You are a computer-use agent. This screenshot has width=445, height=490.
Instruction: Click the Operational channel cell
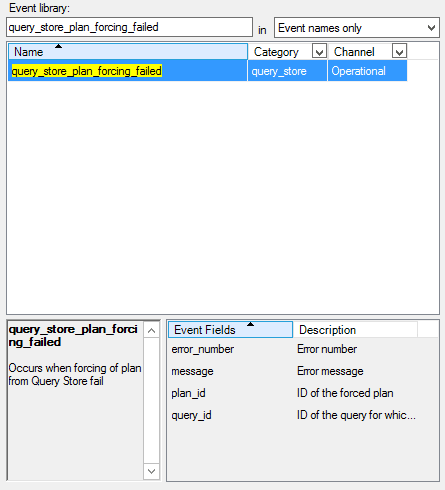(367, 71)
